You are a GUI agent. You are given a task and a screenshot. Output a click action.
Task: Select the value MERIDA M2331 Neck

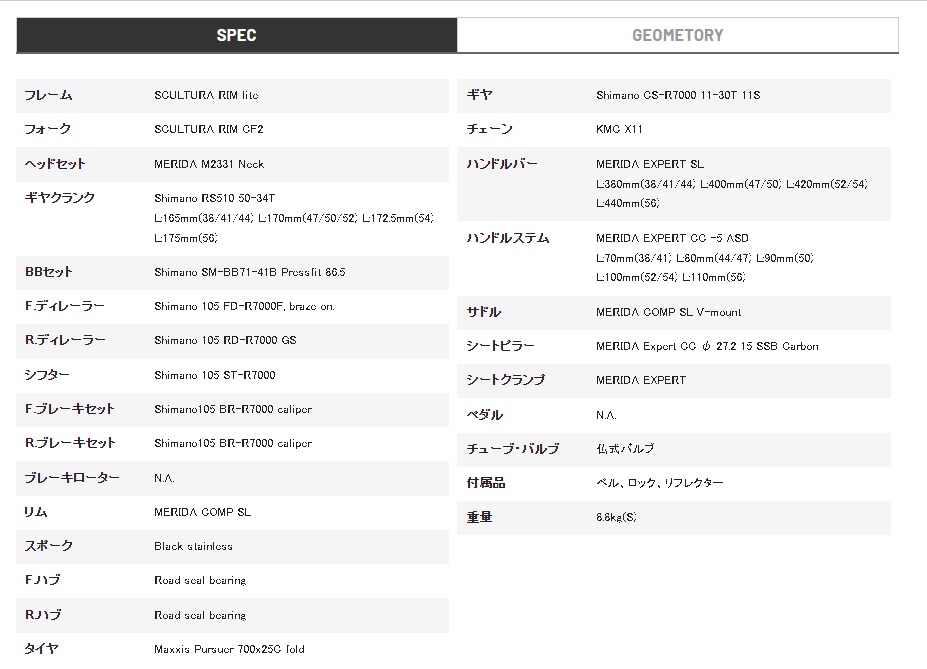pyautogui.click(x=209, y=164)
